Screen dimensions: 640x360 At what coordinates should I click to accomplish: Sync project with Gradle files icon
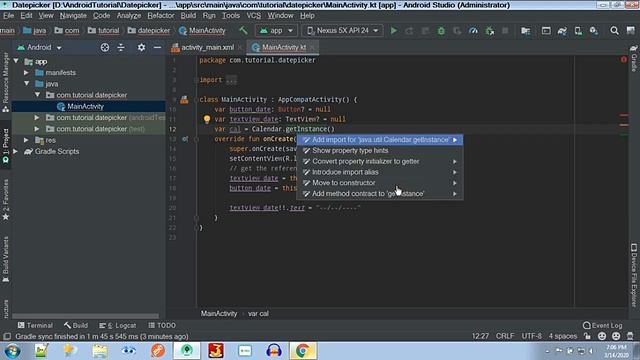(x=562, y=31)
